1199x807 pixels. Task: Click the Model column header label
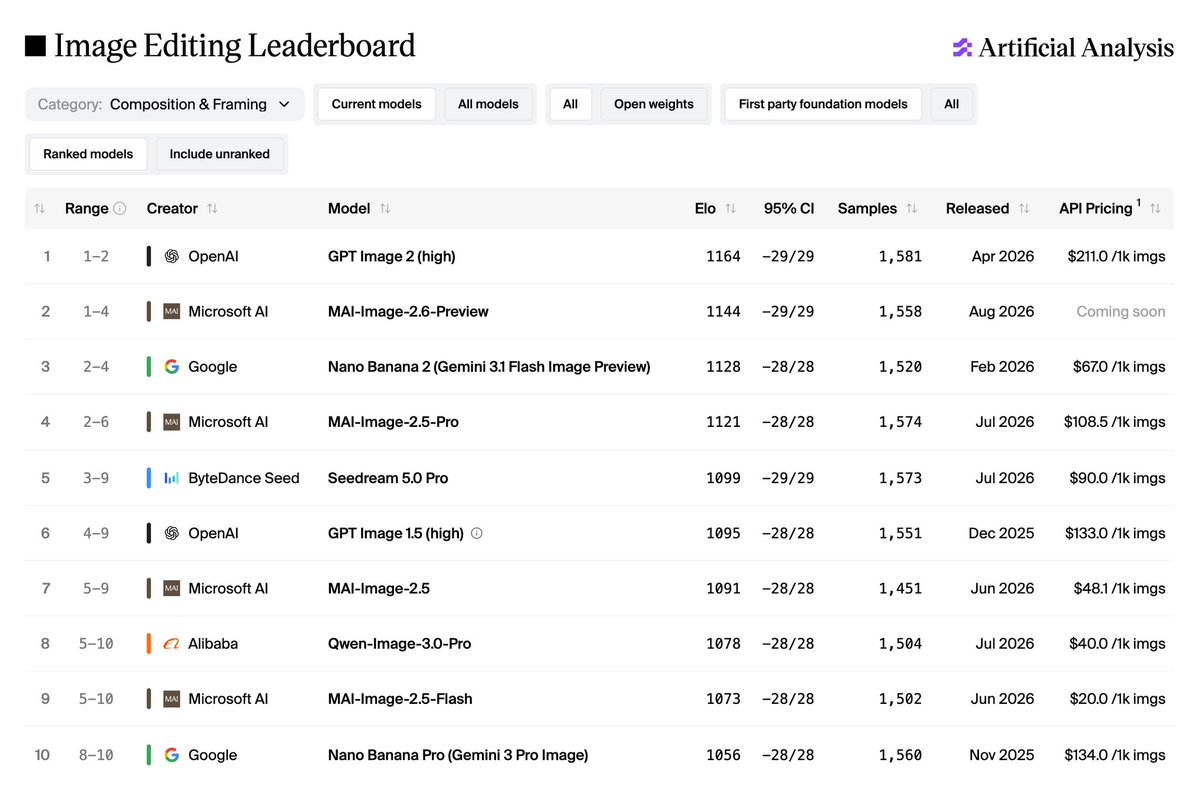point(349,209)
